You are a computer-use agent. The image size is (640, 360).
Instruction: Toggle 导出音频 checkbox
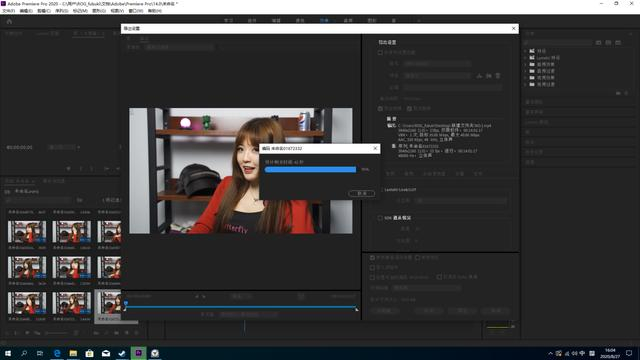tap(409, 109)
